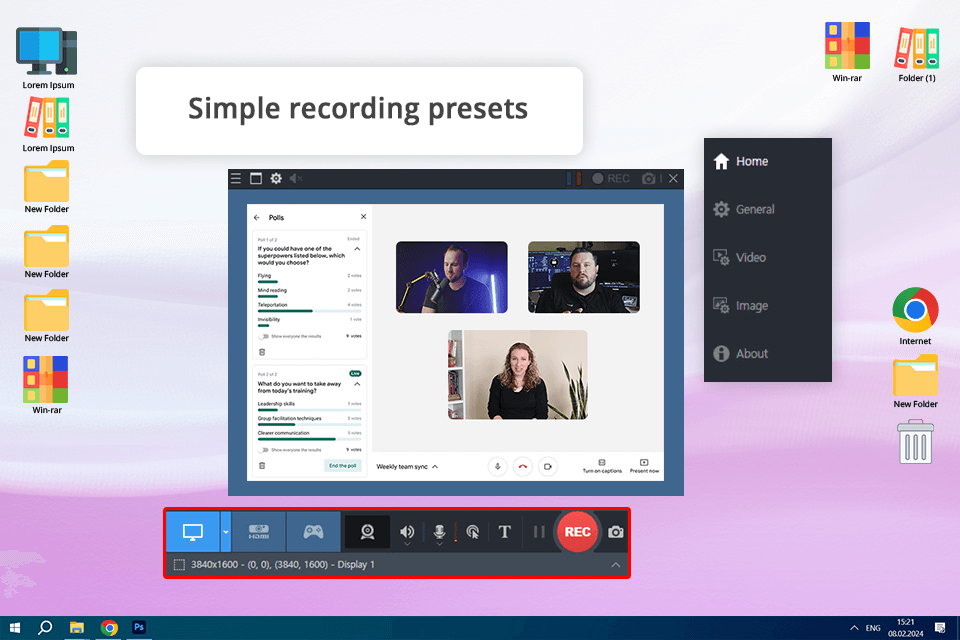Delete poll 2 with its trash icon
Screen dimensions: 960x640
(x=262, y=465)
